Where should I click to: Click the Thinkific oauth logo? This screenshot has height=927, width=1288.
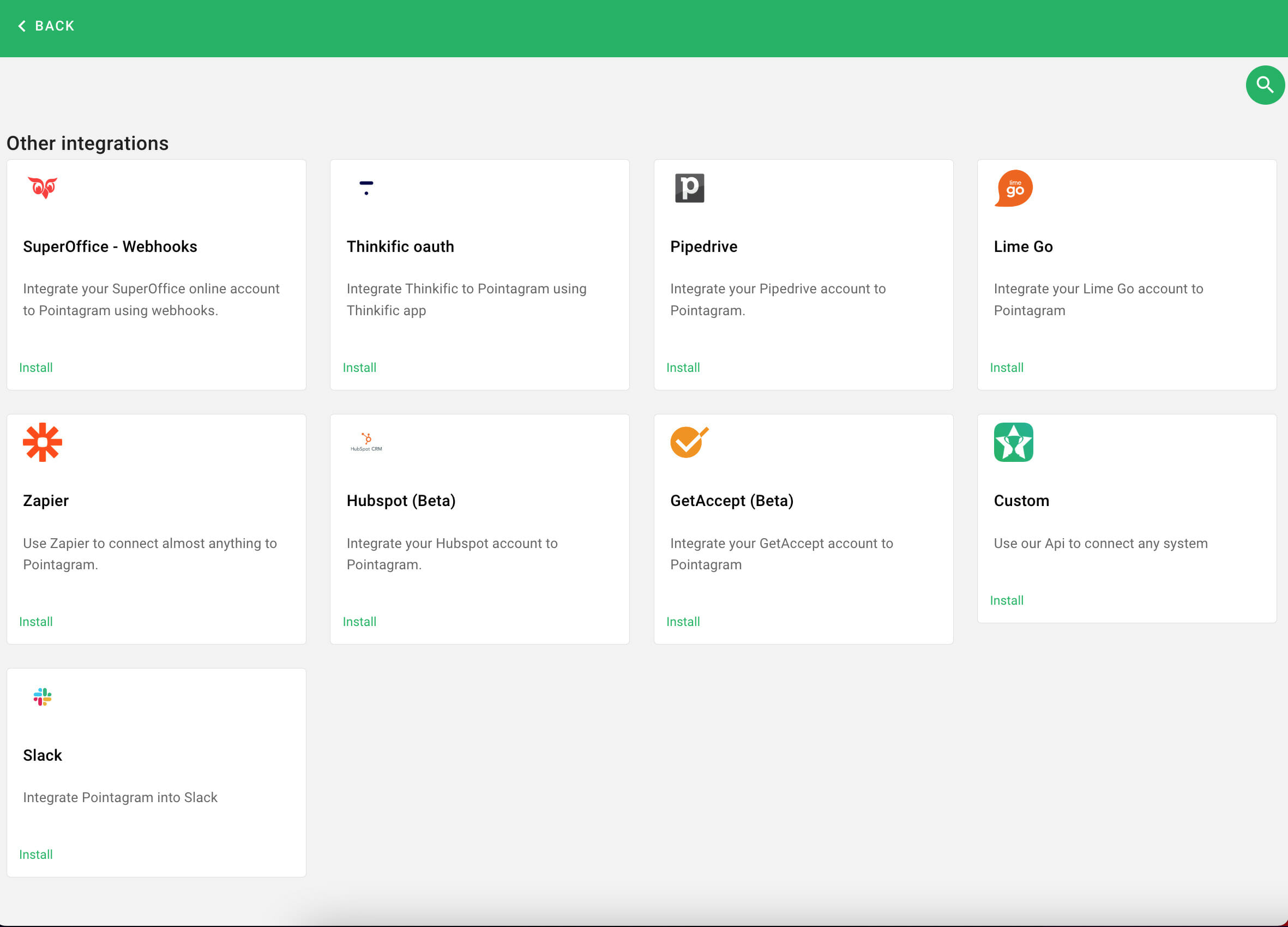coord(366,188)
